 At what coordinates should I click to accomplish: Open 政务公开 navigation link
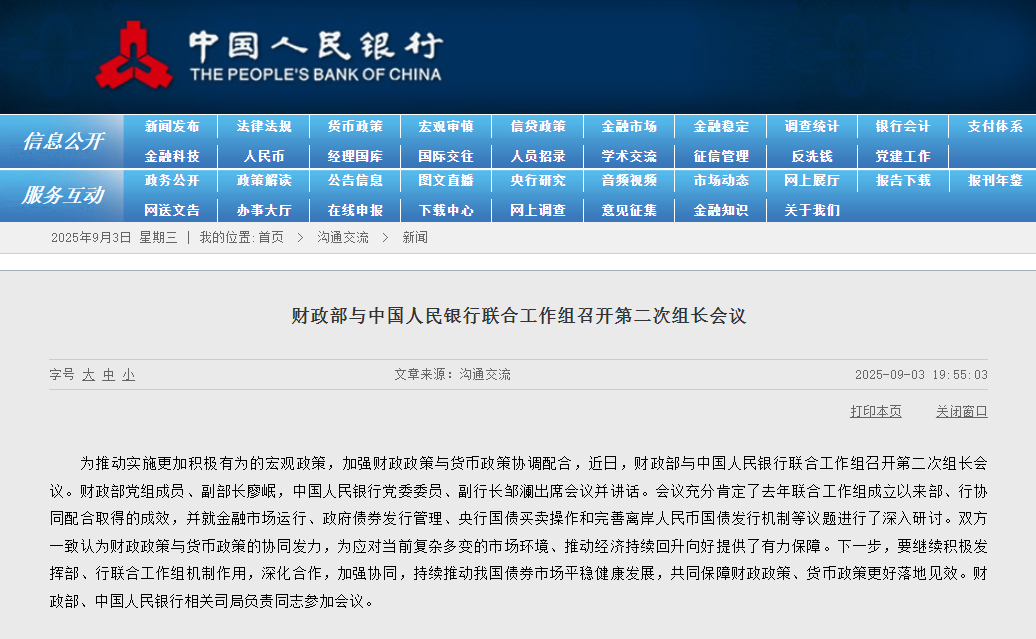(x=172, y=180)
